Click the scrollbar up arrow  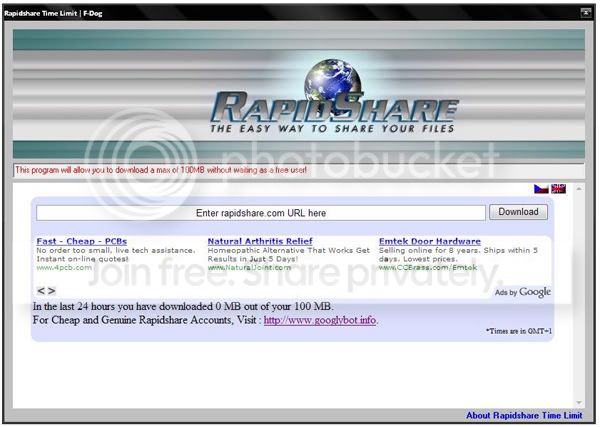point(579,189)
